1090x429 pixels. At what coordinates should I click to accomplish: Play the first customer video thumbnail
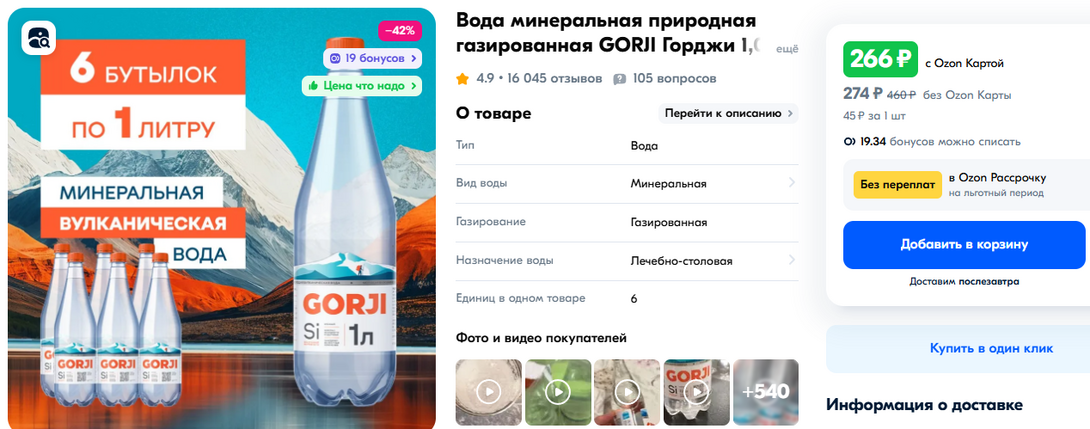coord(489,392)
